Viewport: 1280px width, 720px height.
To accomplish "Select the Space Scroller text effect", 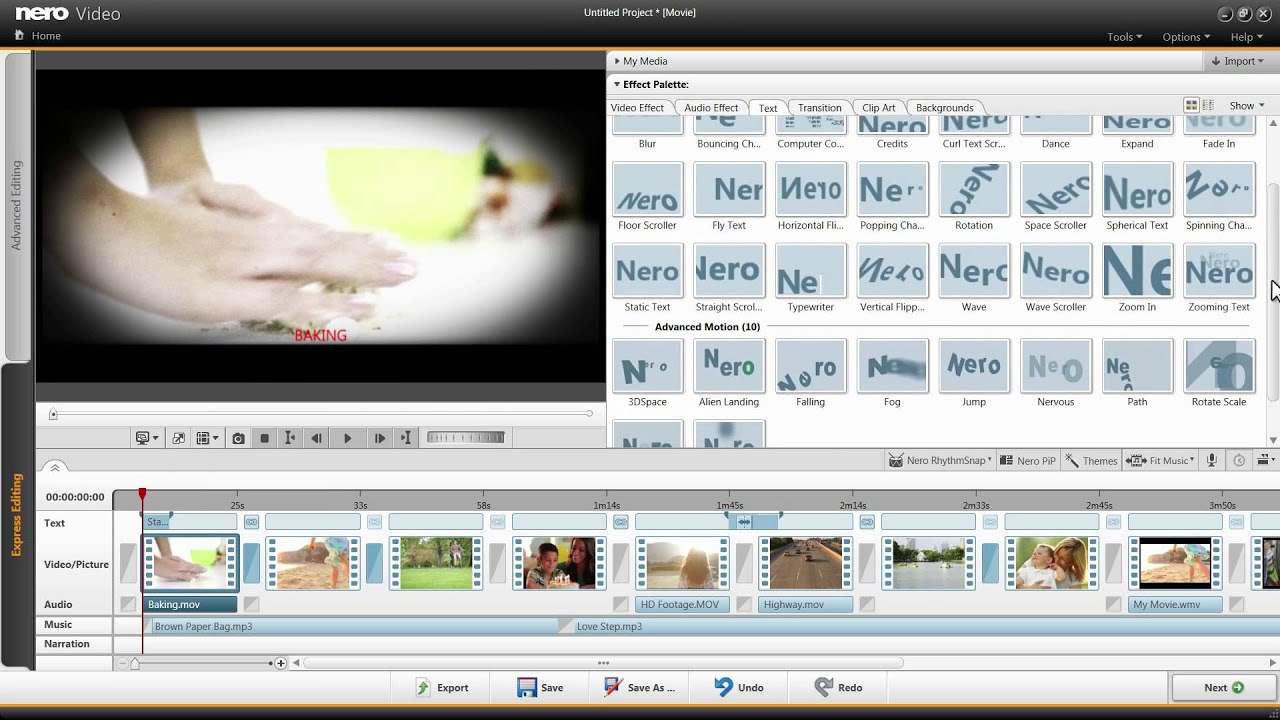I will [x=1055, y=197].
